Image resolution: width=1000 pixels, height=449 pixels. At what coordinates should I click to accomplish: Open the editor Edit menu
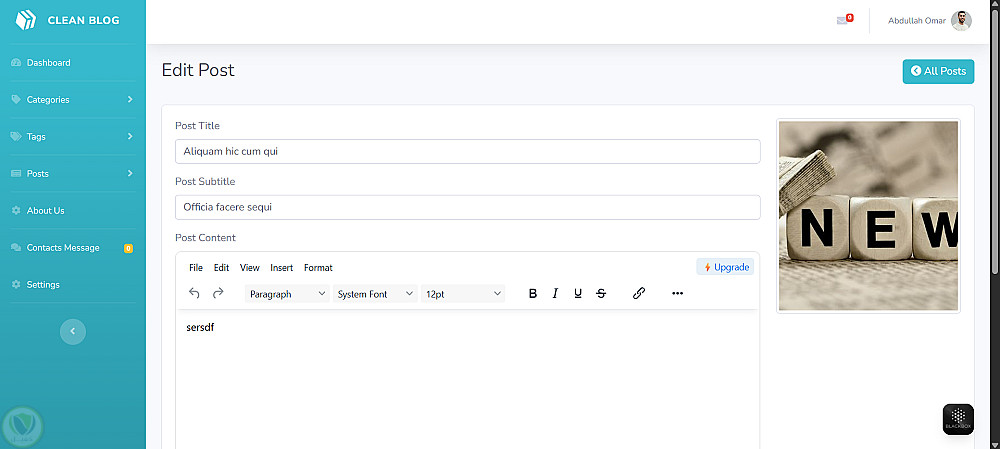pos(221,268)
